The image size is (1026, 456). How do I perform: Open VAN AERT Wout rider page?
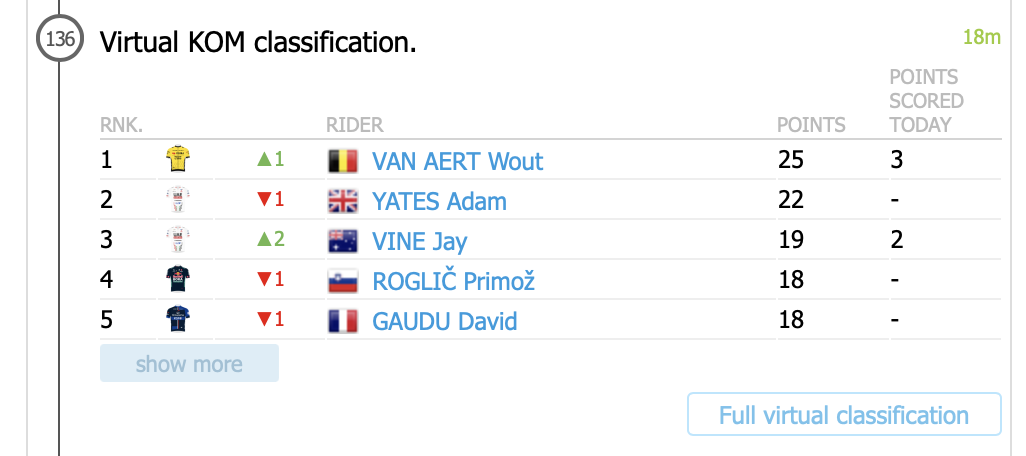tap(458, 161)
